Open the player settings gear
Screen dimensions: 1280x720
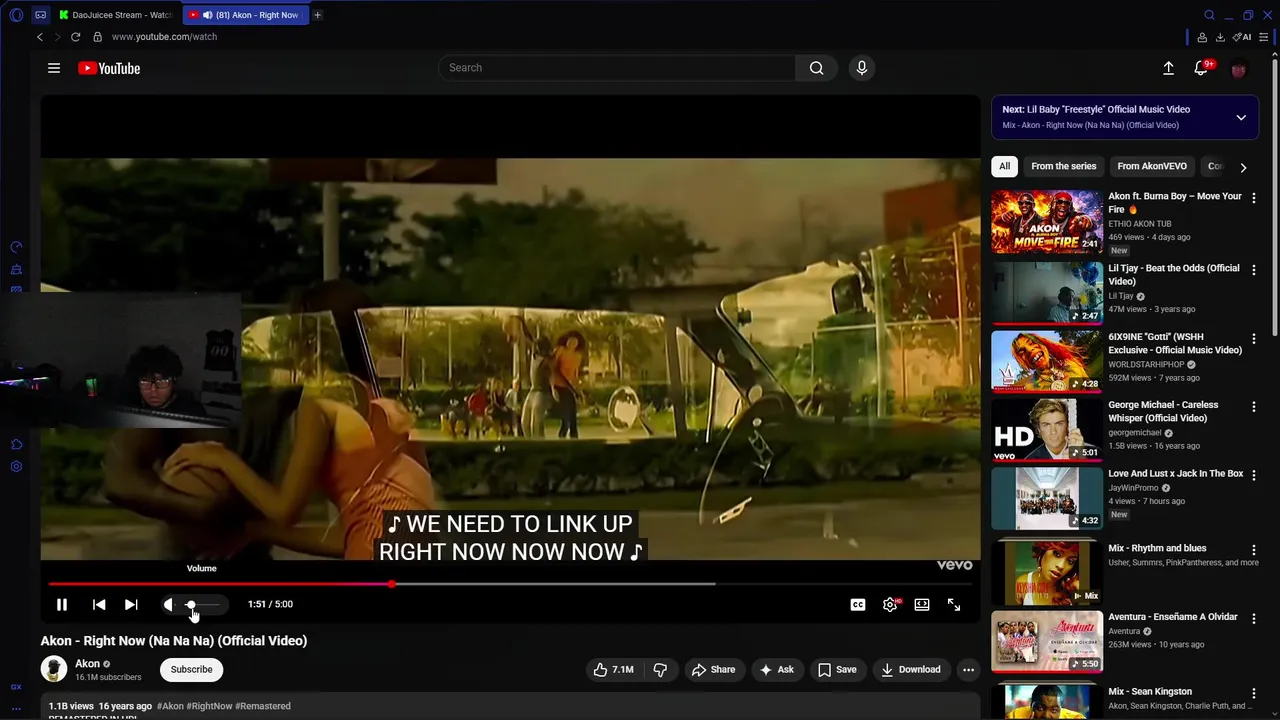pos(890,604)
